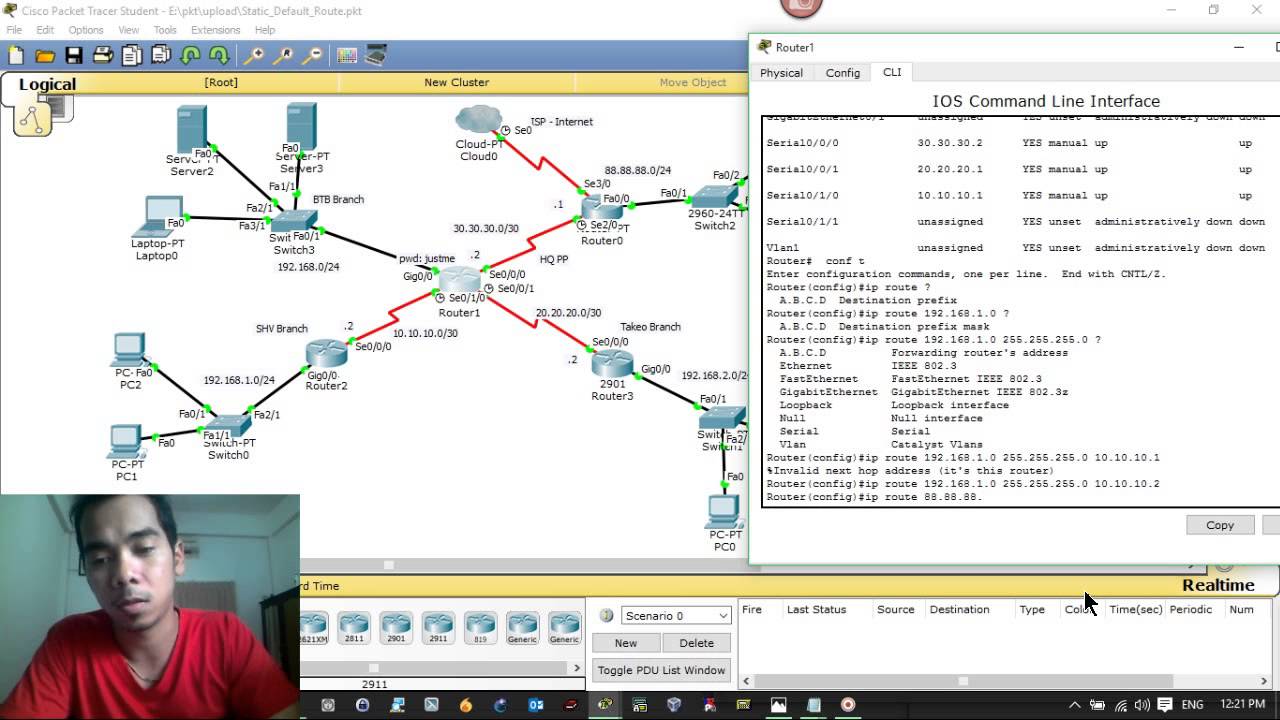Click the Last Status column header
Viewport: 1280px width, 720px height.
pos(816,609)
